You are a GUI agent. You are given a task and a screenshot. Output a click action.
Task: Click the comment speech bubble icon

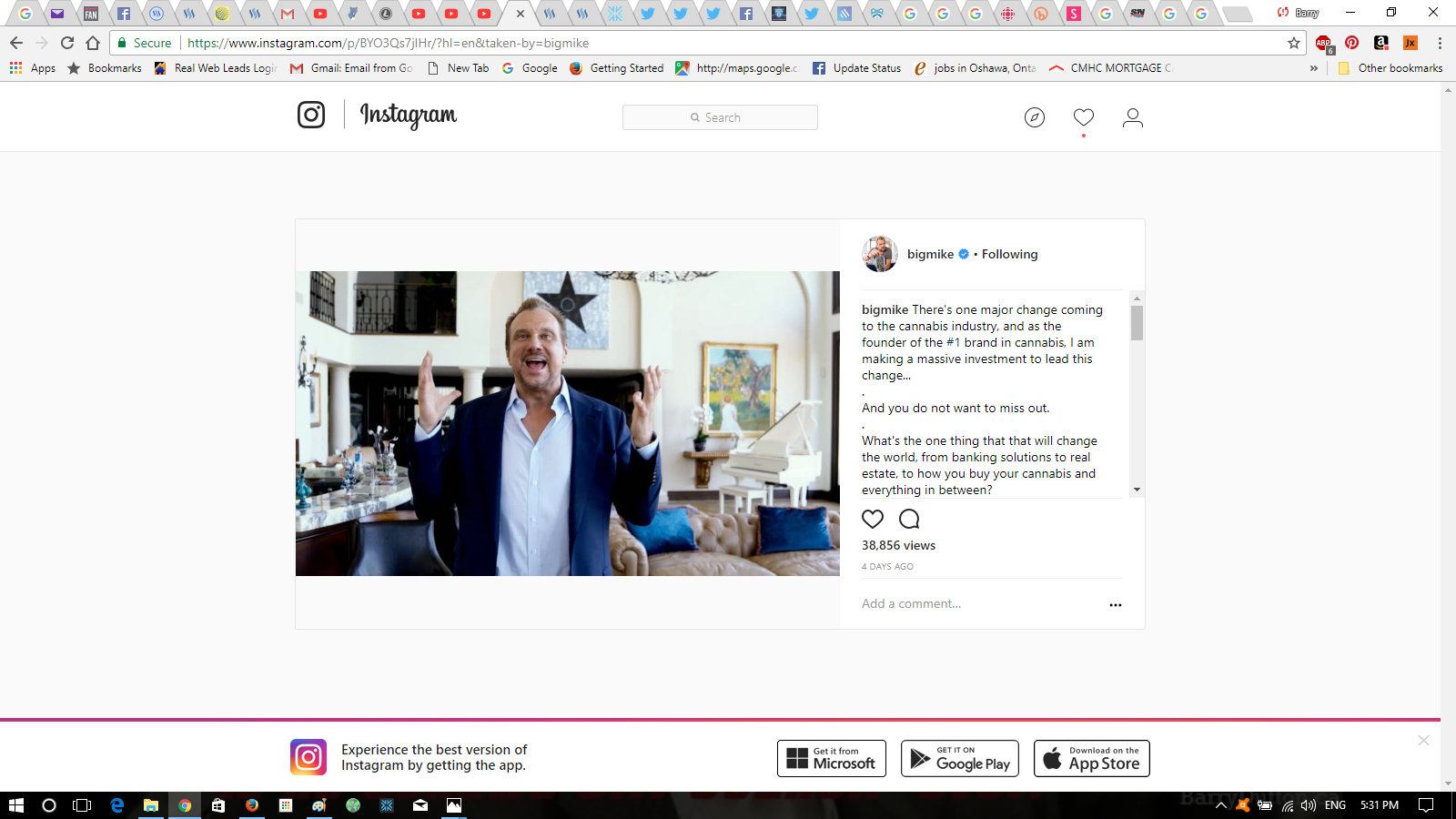pos(909,519)
